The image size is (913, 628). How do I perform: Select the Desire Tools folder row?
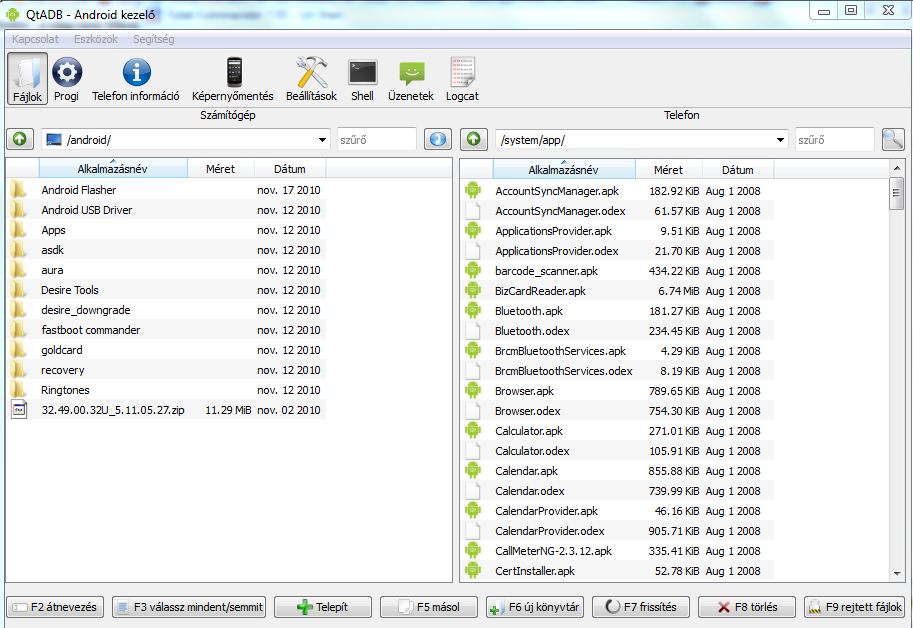(x=166, y=290)
